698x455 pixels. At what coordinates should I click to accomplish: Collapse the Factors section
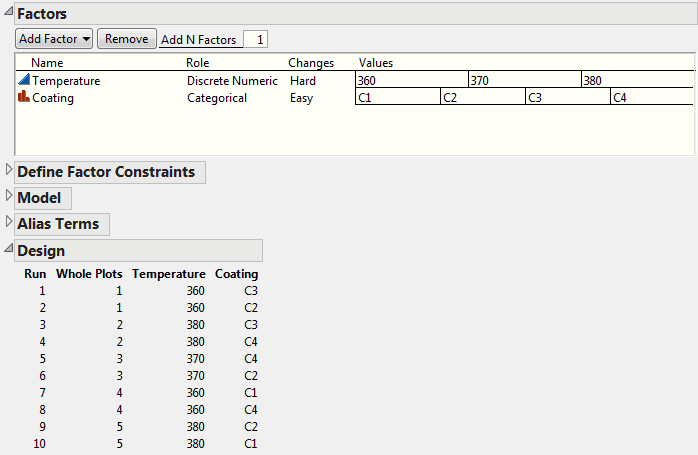[8, 12]
